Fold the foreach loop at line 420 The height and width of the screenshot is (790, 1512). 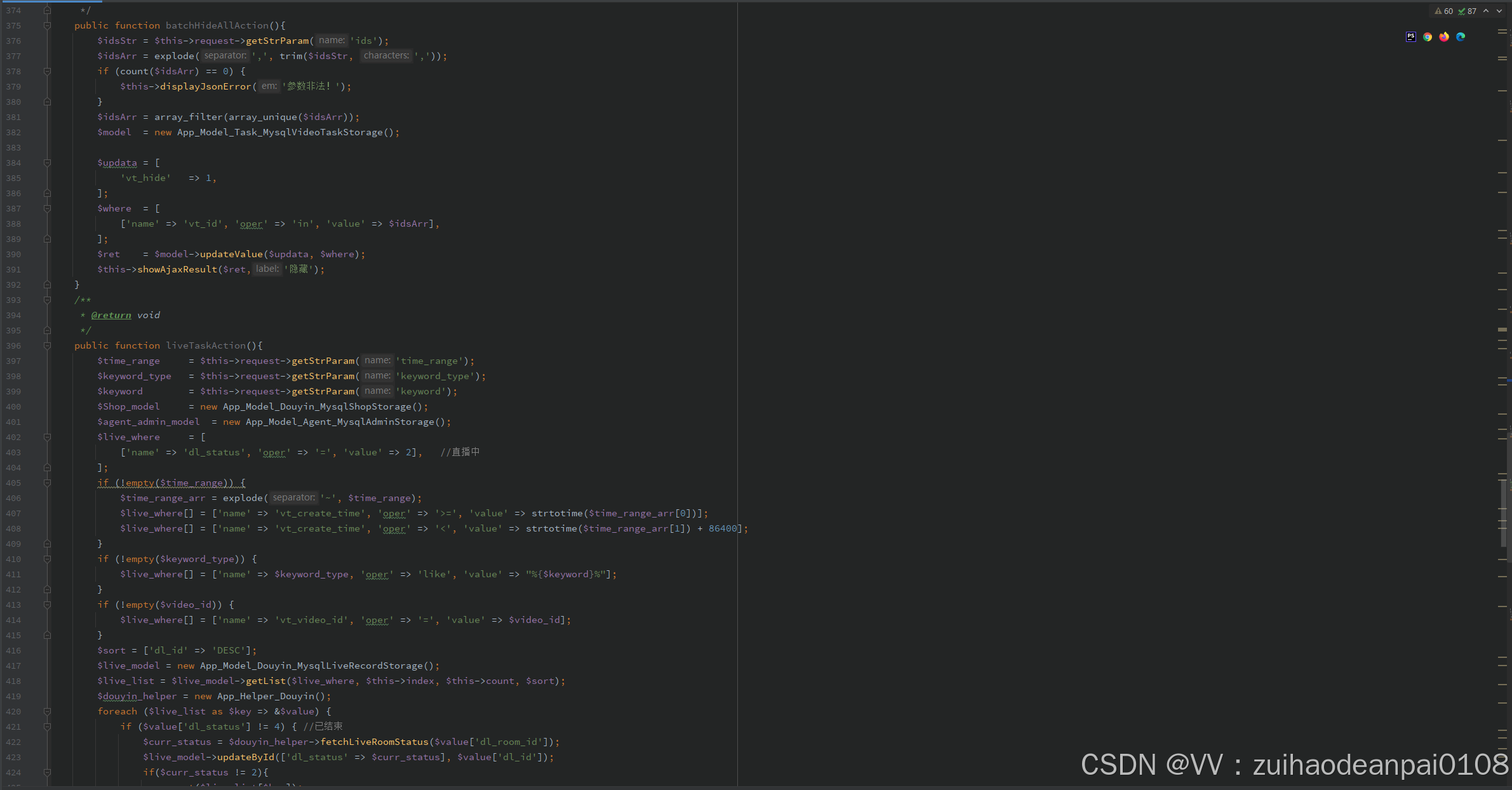click(47, 711)
